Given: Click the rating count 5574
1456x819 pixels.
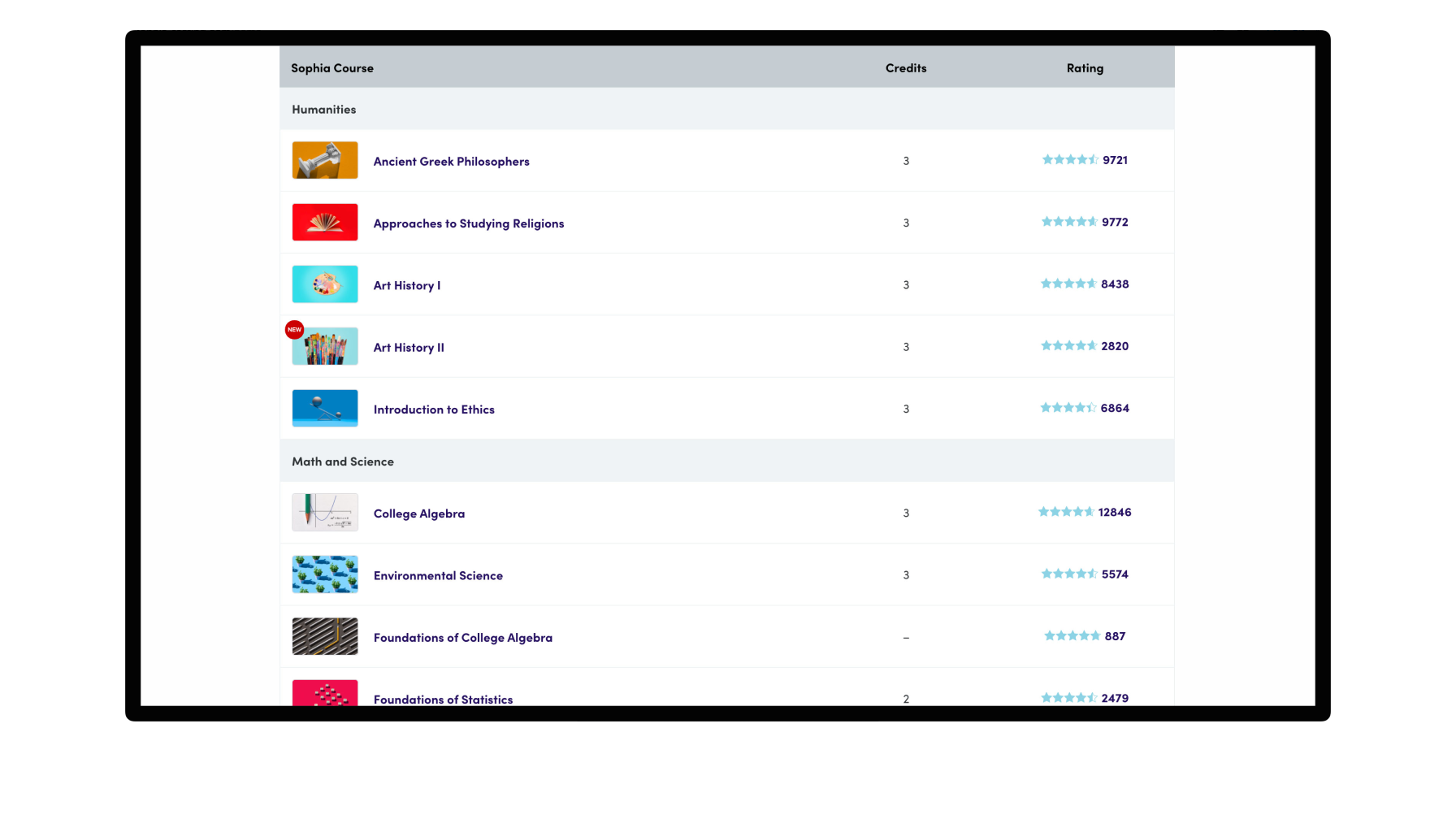Looking at the screenshot, I should tap(1115, 574).
